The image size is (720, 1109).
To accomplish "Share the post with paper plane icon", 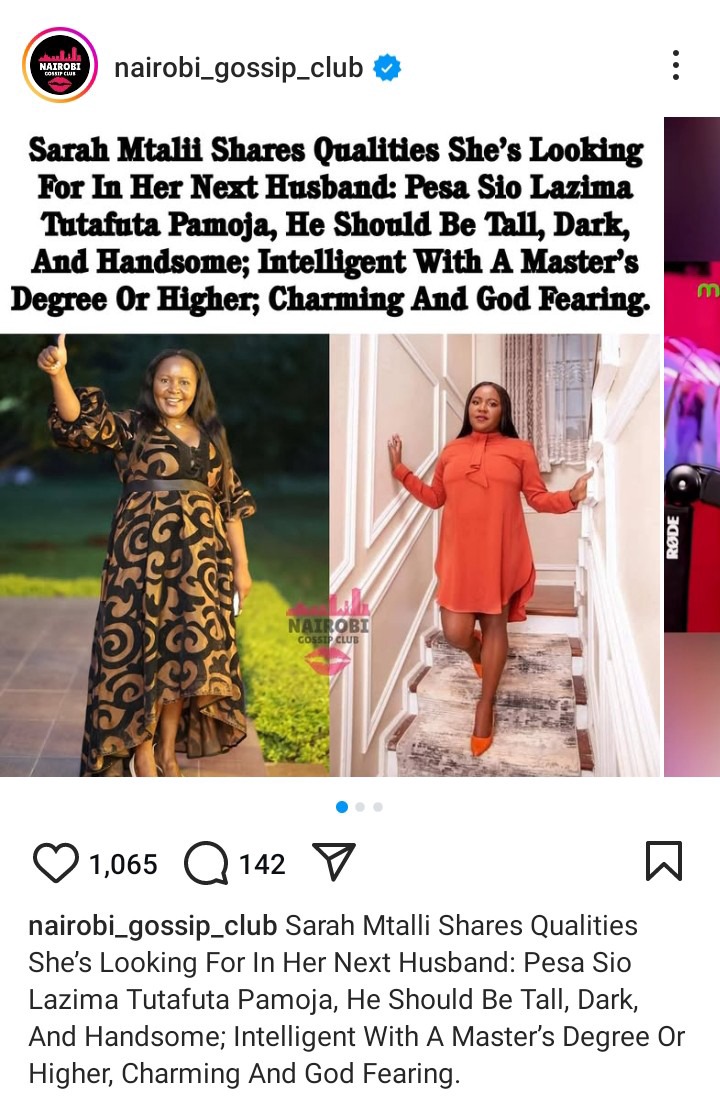I will pyautogui.click(x=333, y=861).
